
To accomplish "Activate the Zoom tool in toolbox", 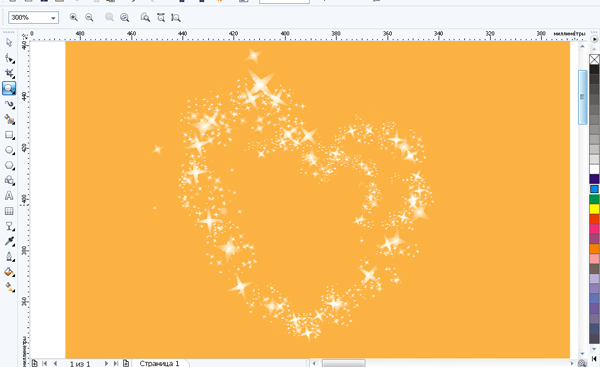I will pos(9,88).
